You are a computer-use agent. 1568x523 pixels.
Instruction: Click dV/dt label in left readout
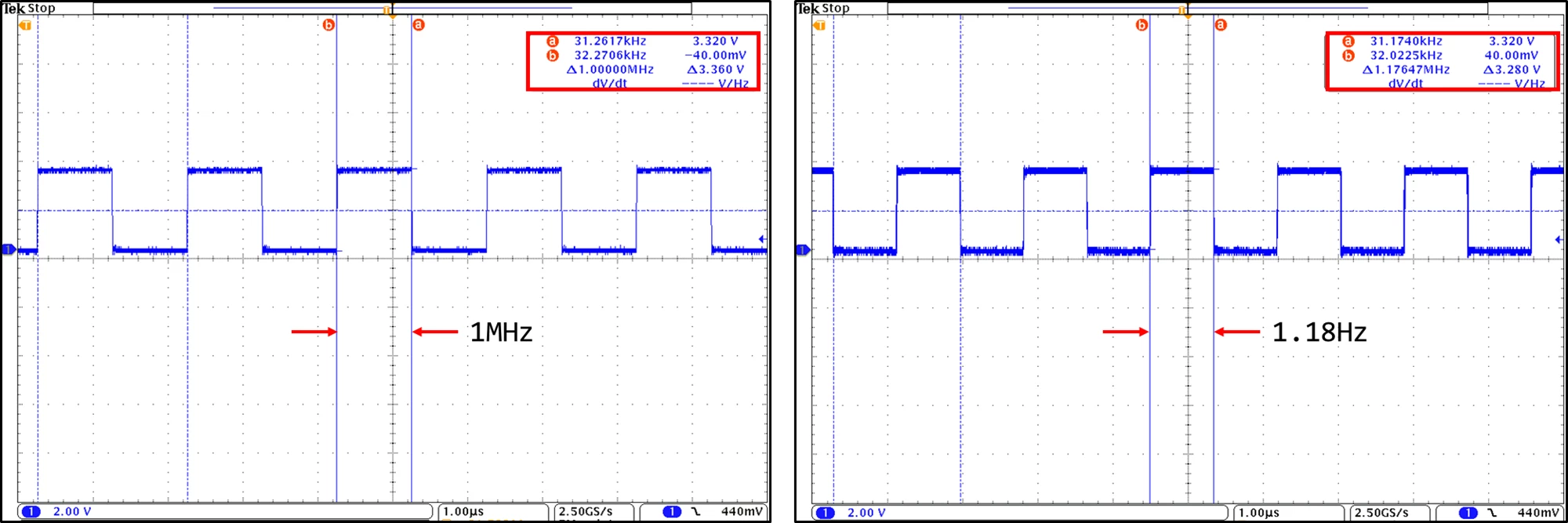[609, 83]
